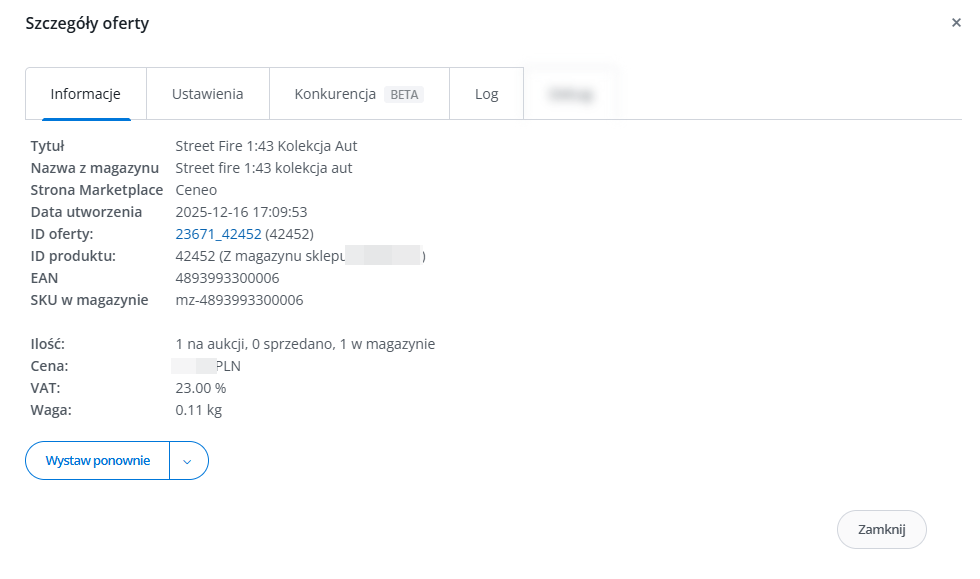Expand the Wystaw ponownie dropdown chevron

(x=188, y=461)
